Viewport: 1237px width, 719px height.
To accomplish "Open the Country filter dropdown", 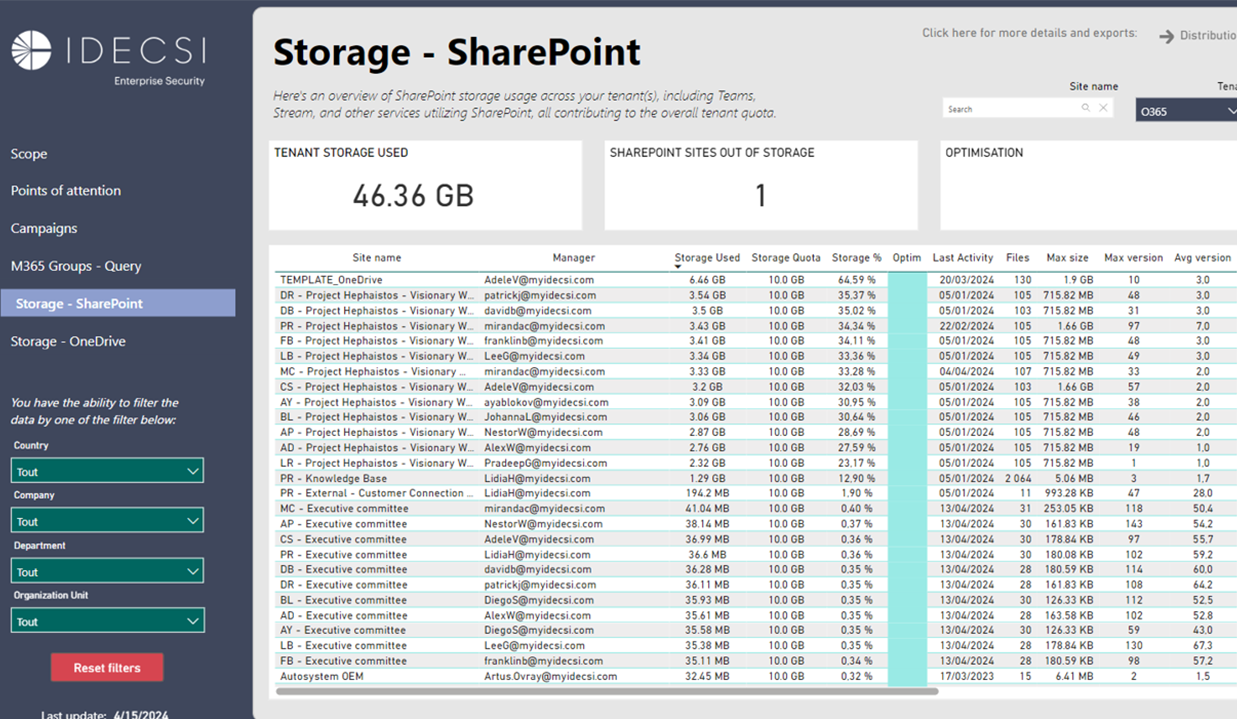I will coord(107,470).
